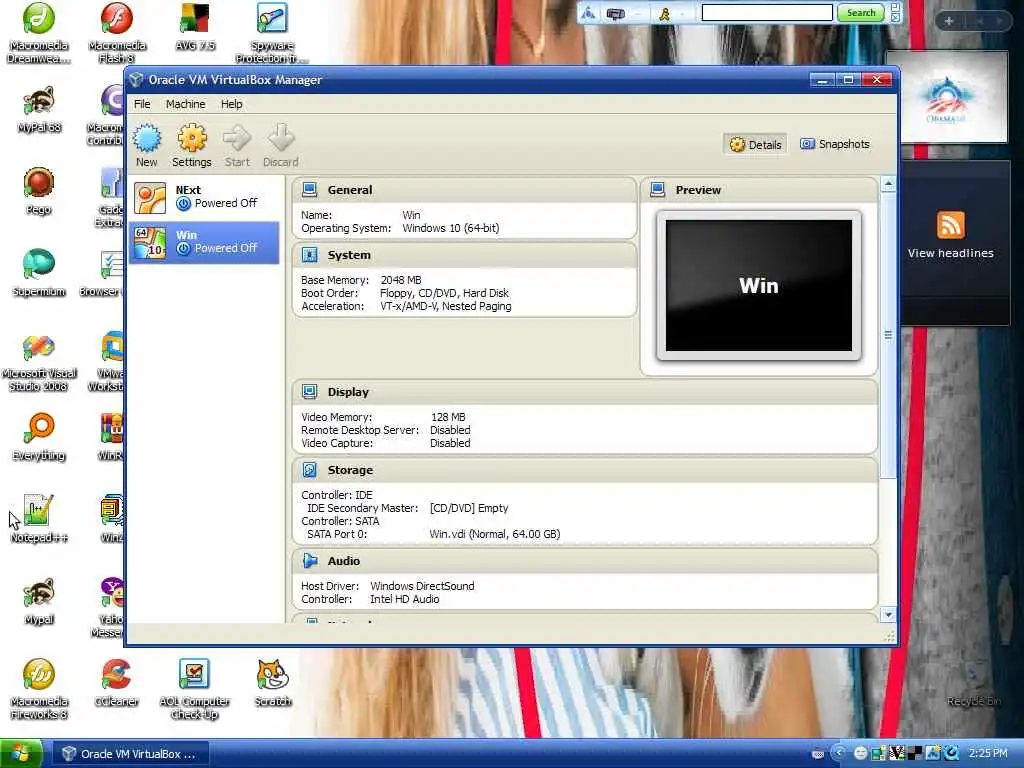Select the Win Windows 10 VM icon

[x=150, y=242]
